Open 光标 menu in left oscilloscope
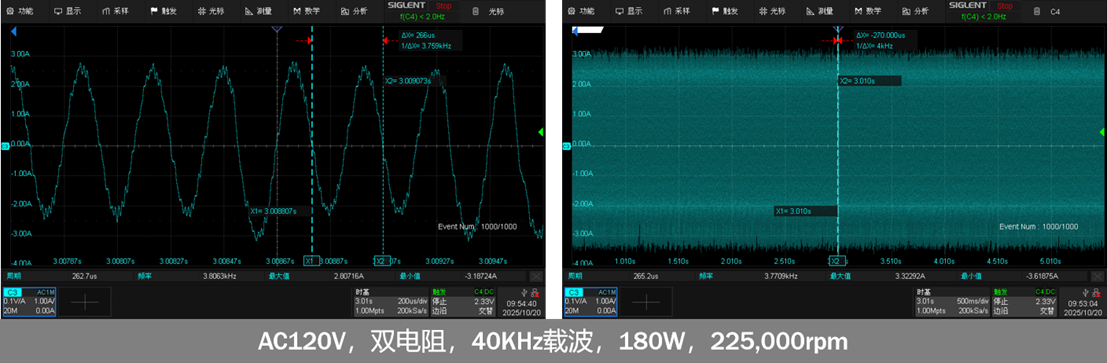This screenshot has width=1107, height=363. [x=210, y=11]
